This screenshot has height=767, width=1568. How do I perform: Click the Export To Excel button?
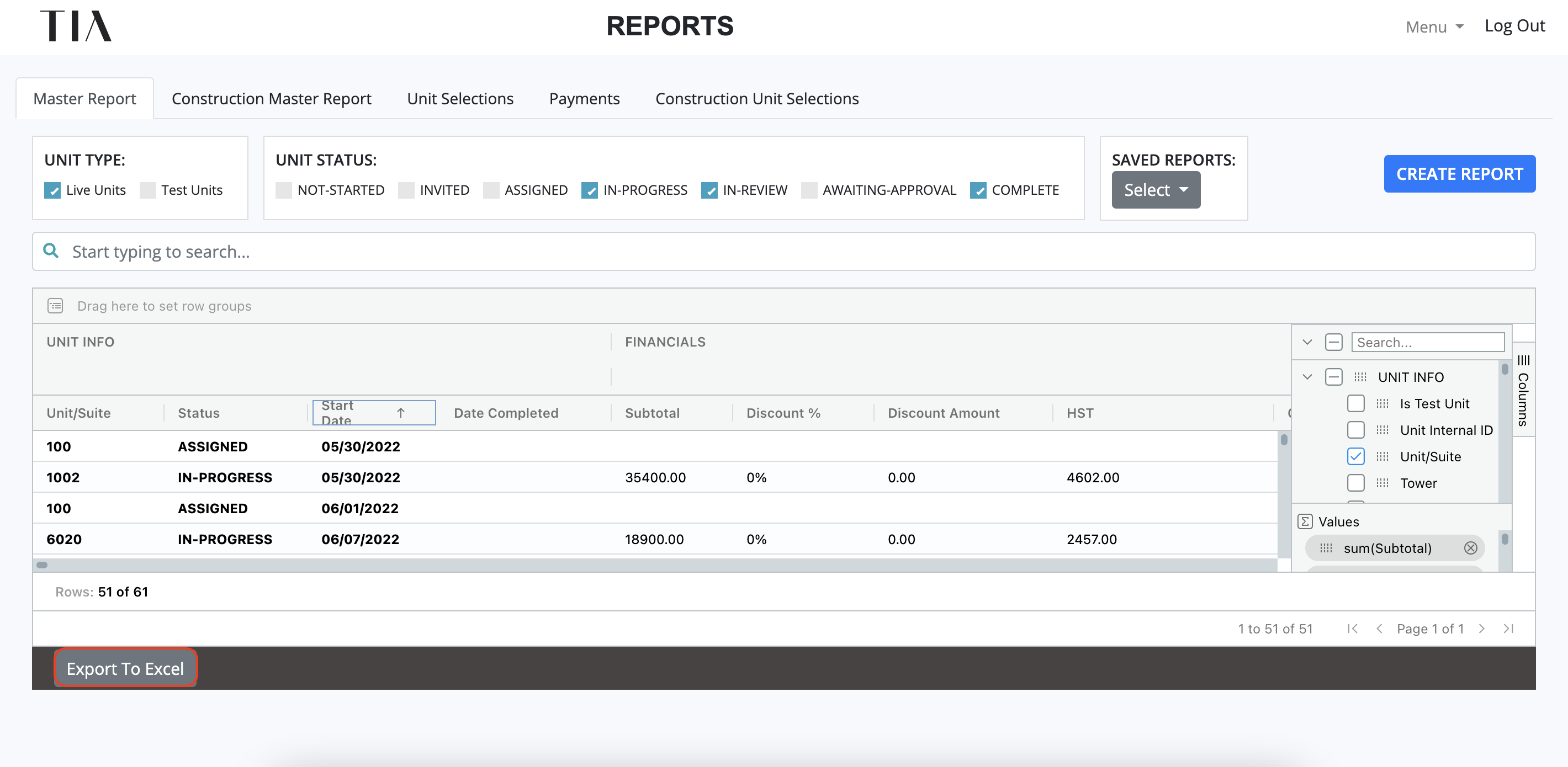pos(125,668)
